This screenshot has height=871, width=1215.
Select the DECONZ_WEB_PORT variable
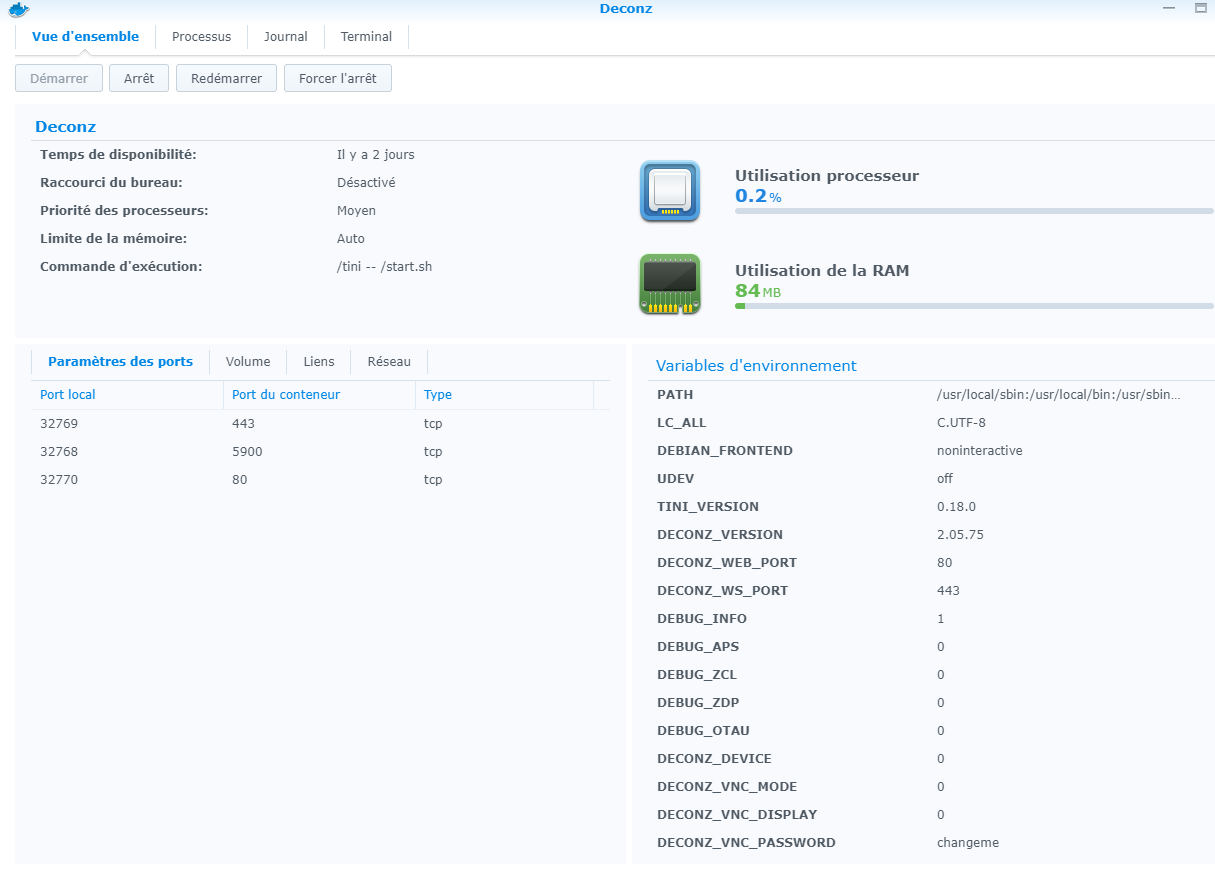point(727,563)
